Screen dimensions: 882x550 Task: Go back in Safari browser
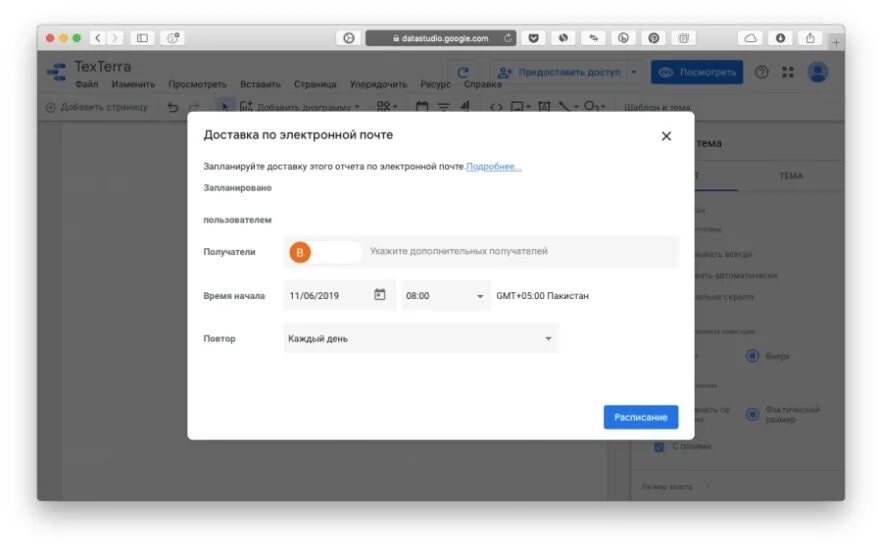98,38
